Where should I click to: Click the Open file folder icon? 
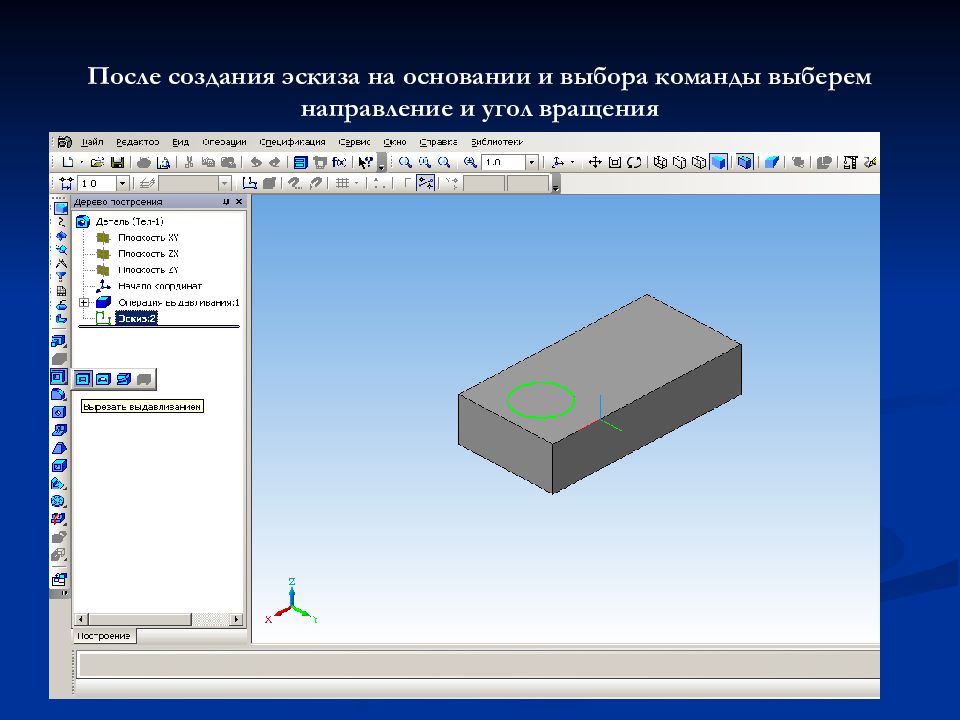point(97,162)
